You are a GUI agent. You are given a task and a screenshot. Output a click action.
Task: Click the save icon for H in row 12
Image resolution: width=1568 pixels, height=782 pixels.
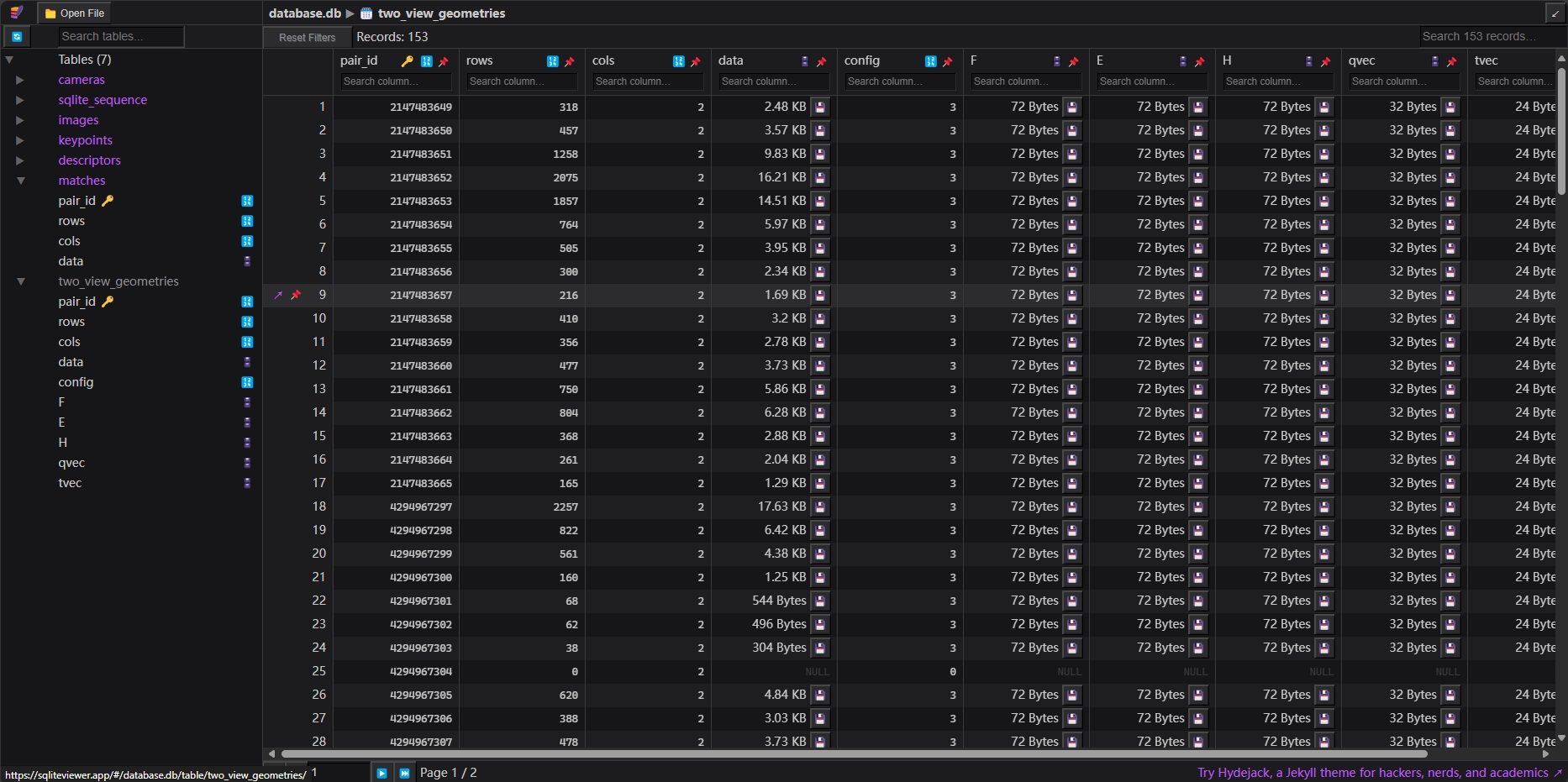[x=1324, y=366]
